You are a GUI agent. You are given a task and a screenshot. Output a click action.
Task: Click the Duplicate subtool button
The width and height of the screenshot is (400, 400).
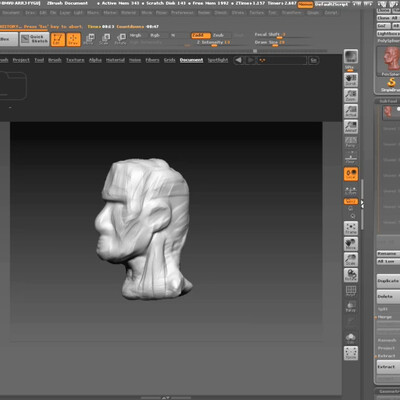(388, 281)
